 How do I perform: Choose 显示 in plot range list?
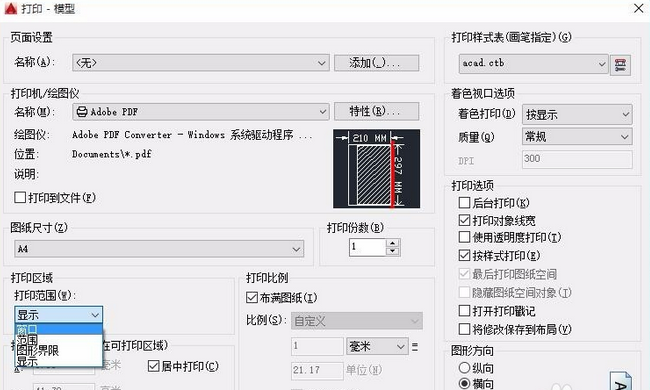point(58,361)
